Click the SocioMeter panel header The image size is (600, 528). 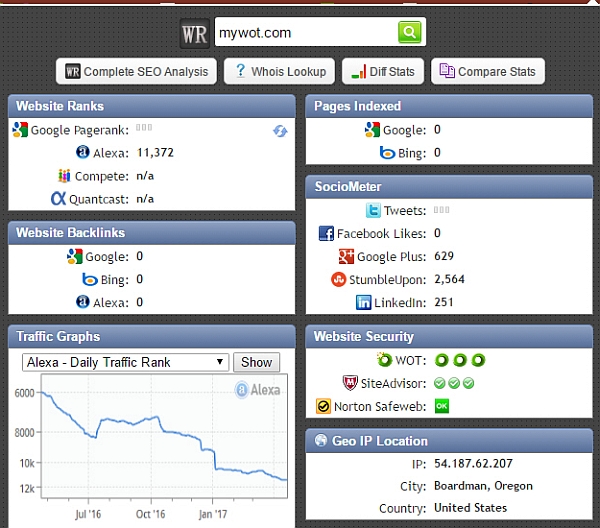click(449, 187)
